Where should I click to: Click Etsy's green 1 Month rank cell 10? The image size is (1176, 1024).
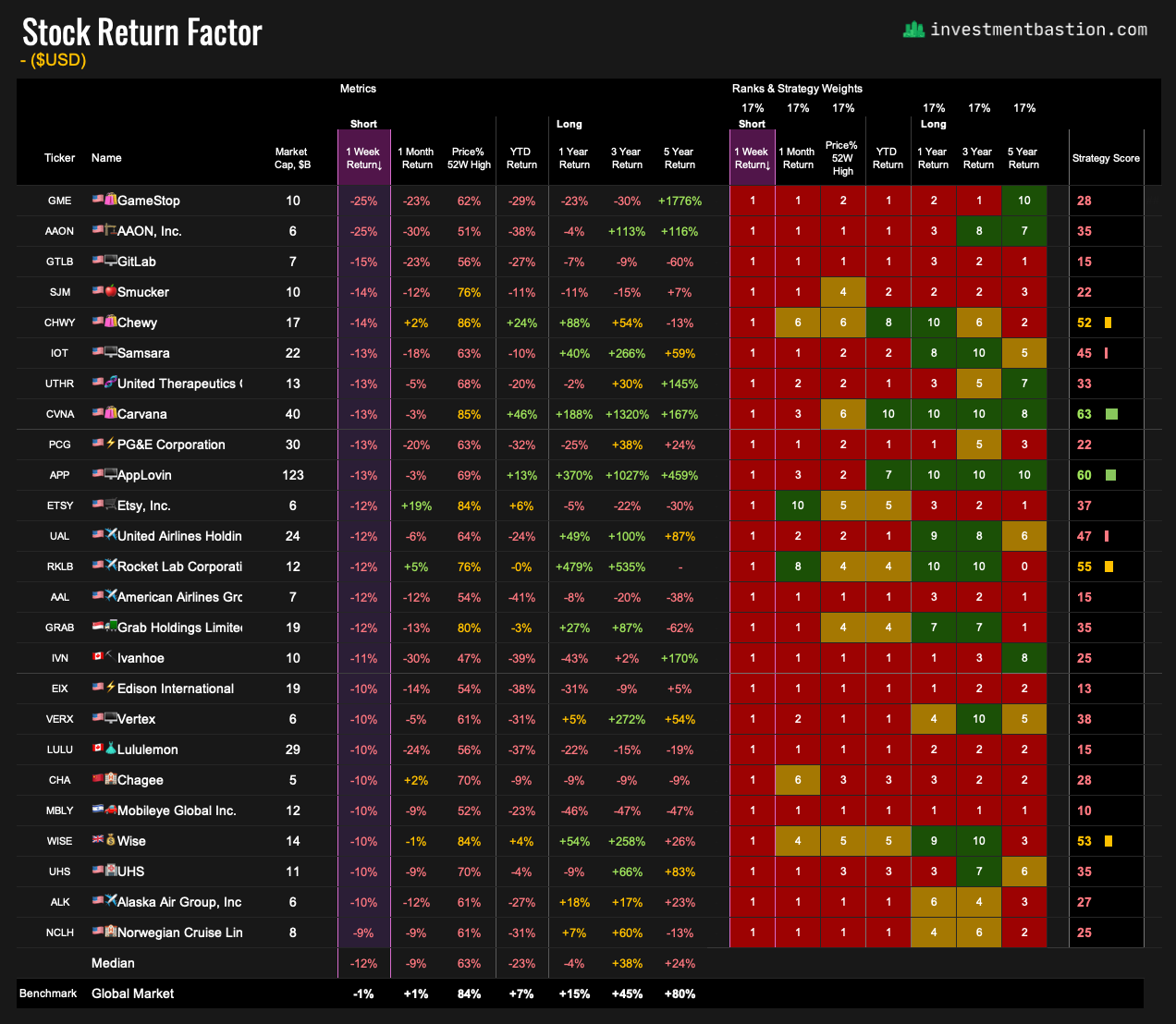point(798,506)
